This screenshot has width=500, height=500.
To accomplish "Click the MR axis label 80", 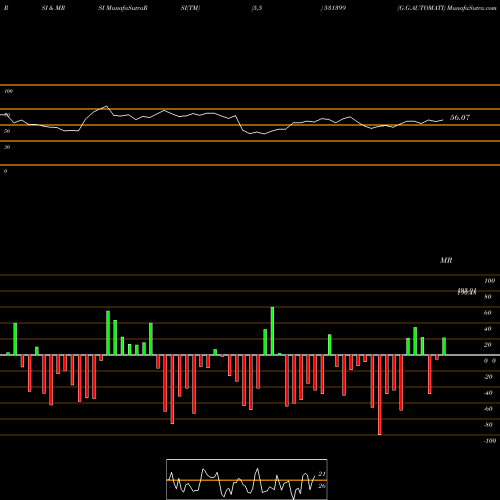I will point(488,297).
